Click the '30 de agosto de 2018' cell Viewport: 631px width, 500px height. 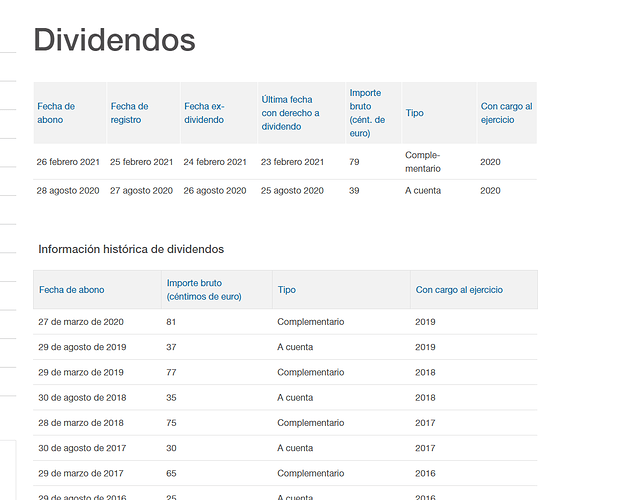82,398
